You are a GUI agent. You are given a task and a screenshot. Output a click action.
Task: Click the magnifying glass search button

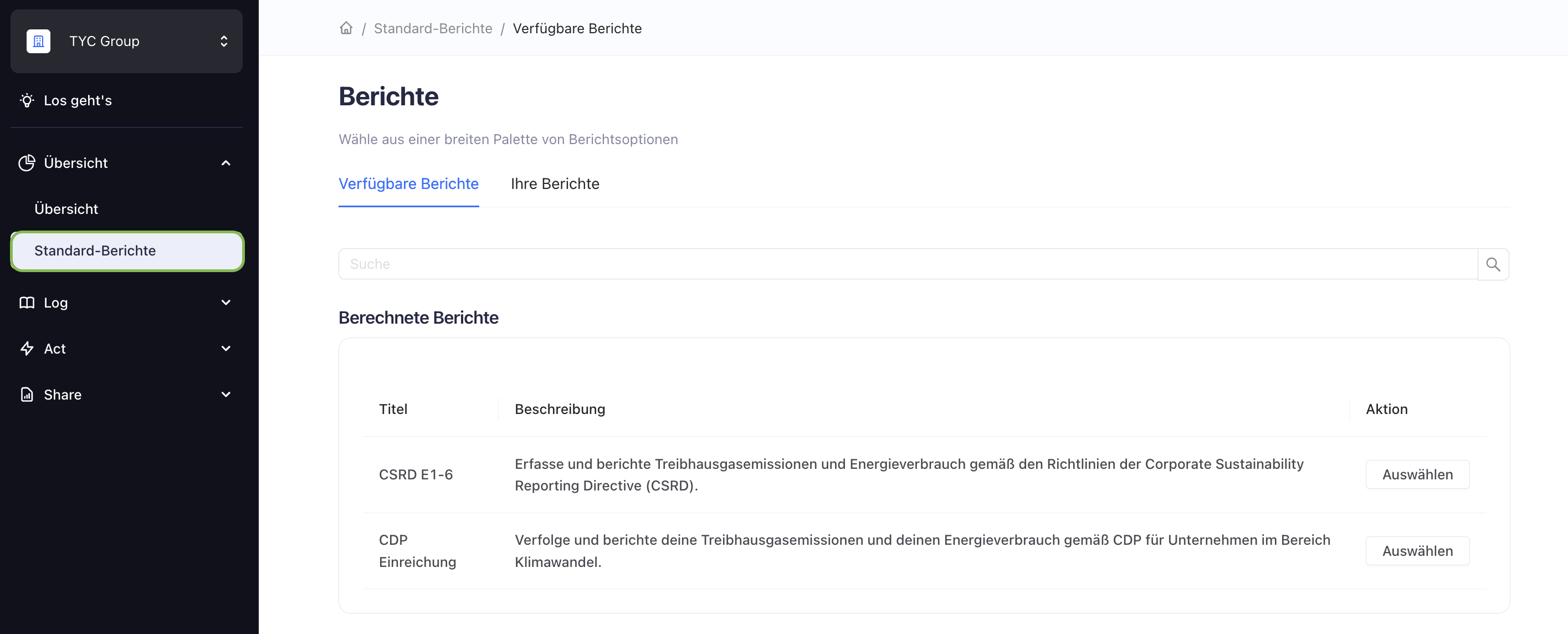click(1493, 264)
